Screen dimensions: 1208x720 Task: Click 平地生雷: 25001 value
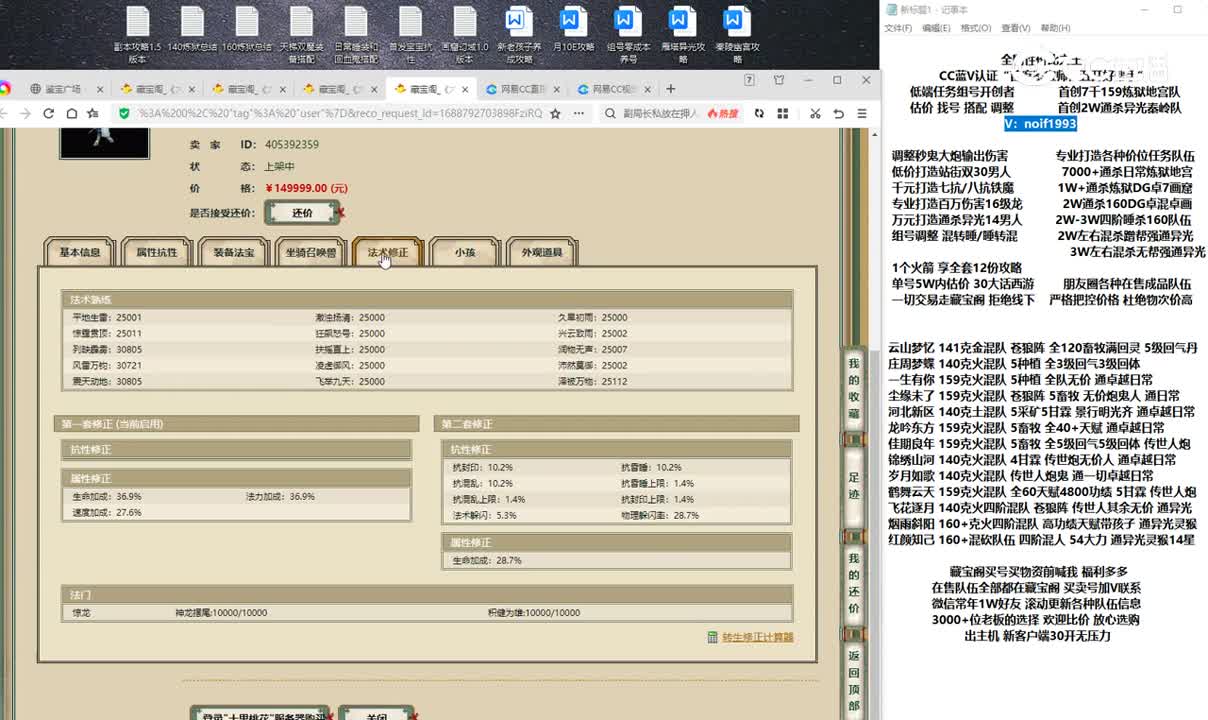point(106,317)
